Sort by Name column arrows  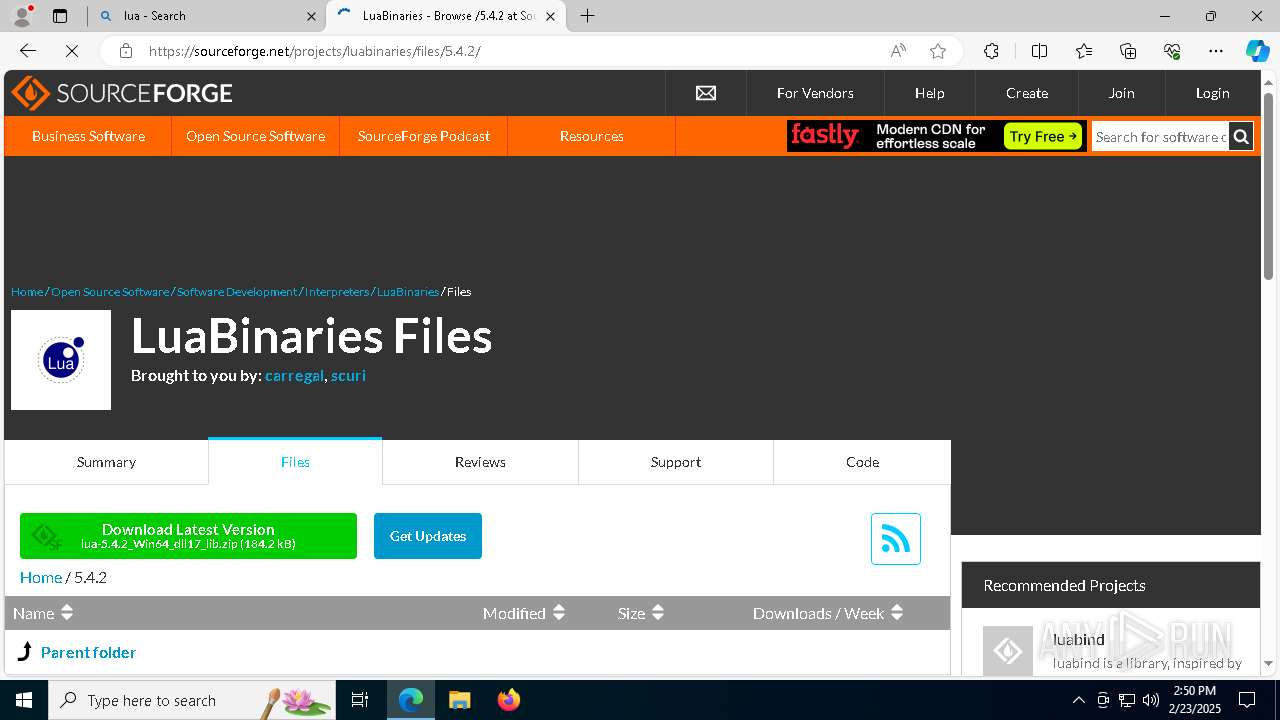click(x=67, y=613)
